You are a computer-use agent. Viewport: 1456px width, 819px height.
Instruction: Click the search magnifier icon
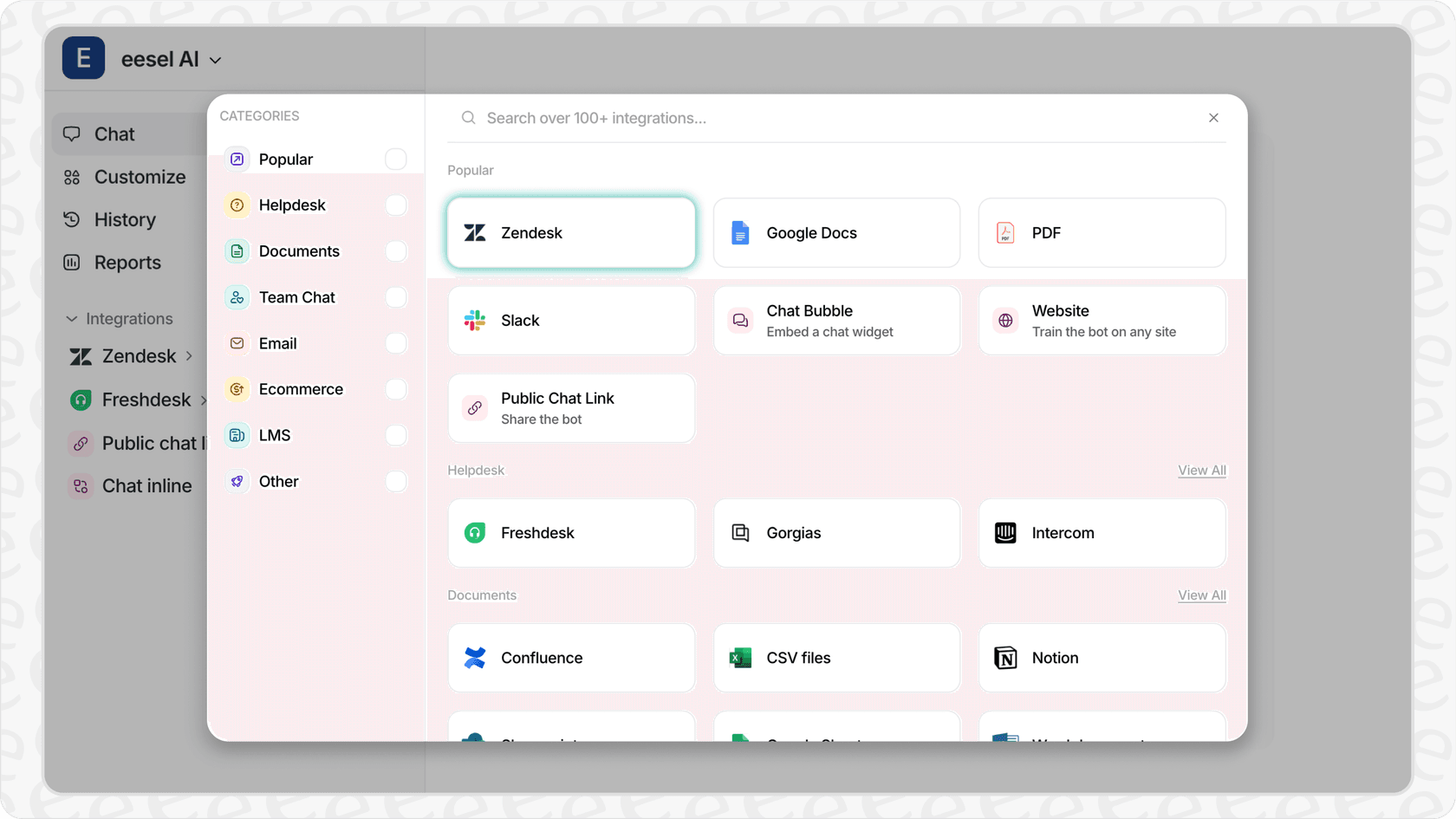click(x=468, y=118)
